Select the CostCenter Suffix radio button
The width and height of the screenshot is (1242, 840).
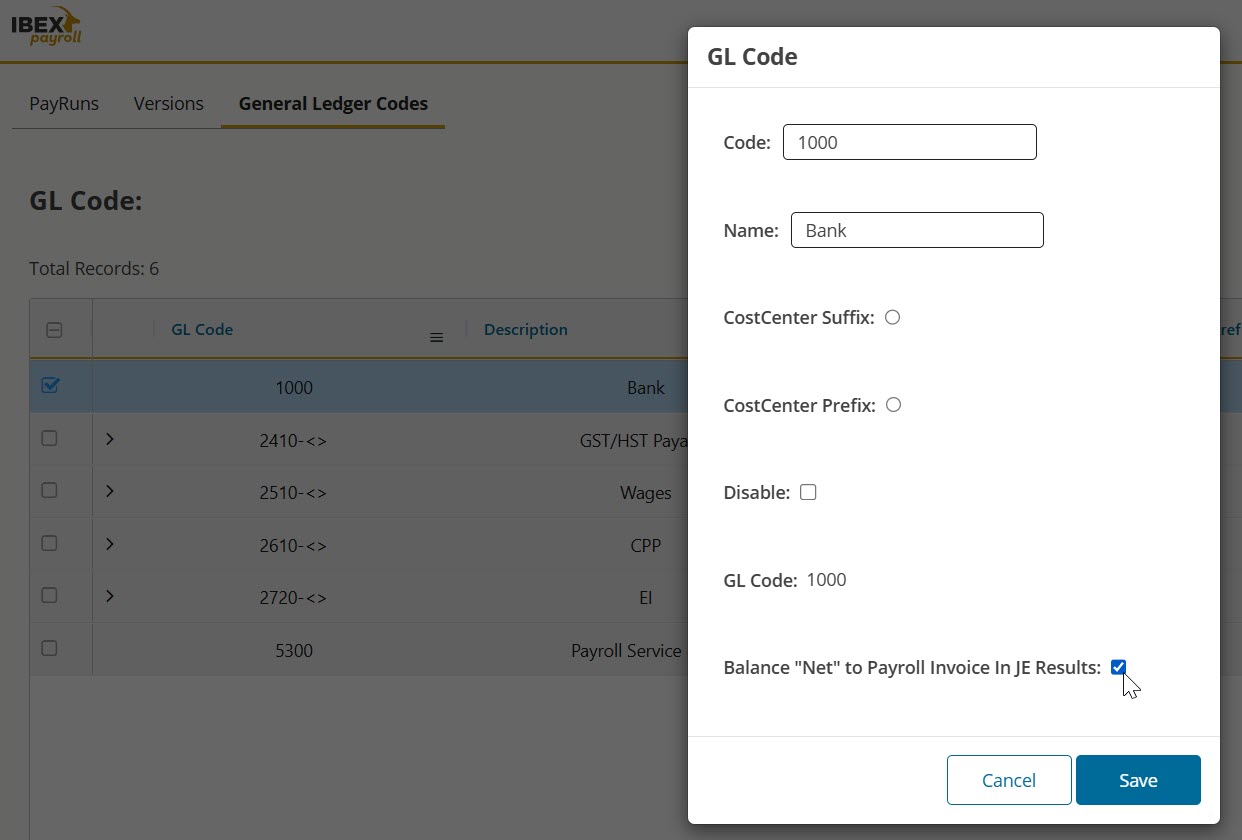(x=893, y=317)
